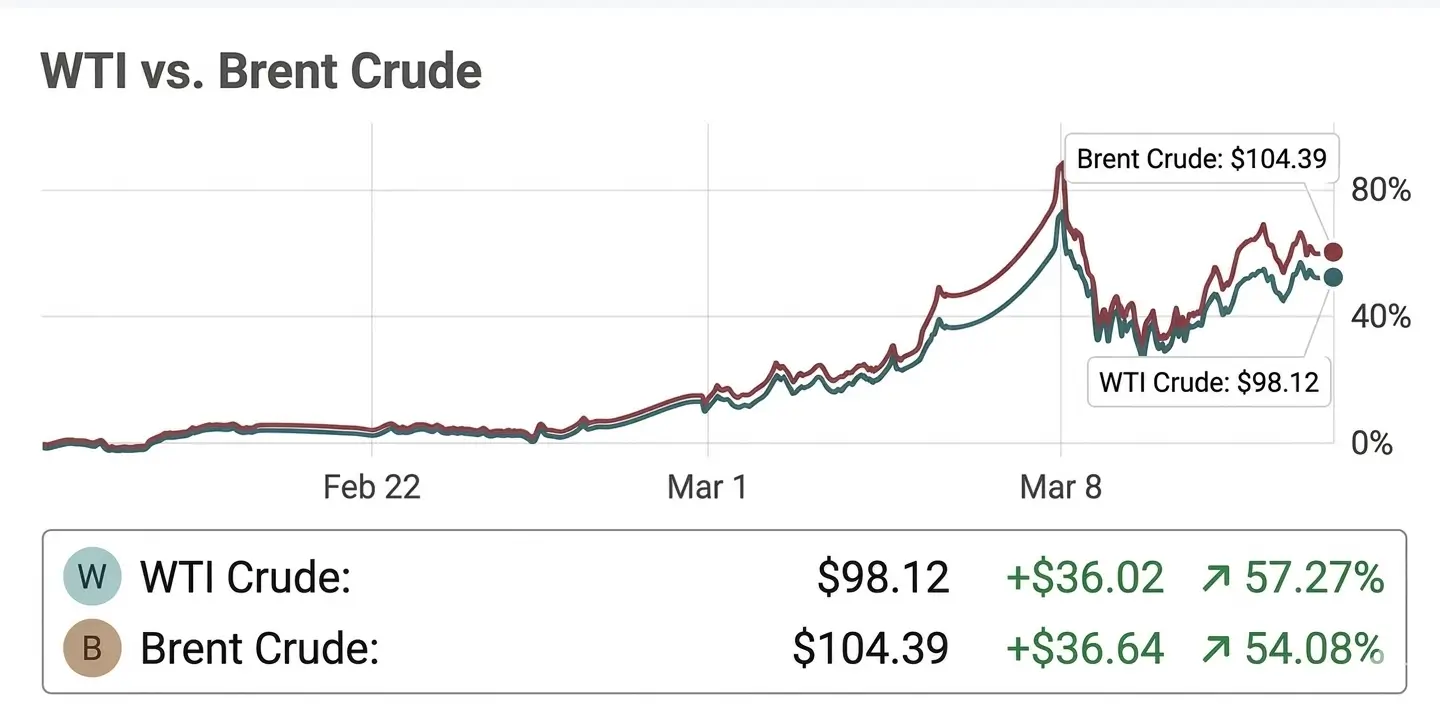Click the +$36.02 WTI change value
Image resolution: width=1440 pixels, height=720 pixels.
tap(1084, 578)
